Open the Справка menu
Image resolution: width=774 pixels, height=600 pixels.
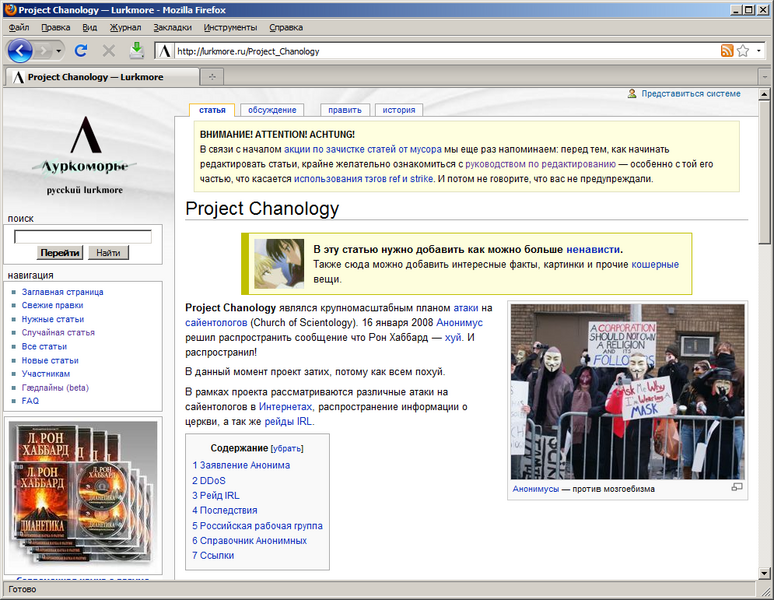coord(286,27)
